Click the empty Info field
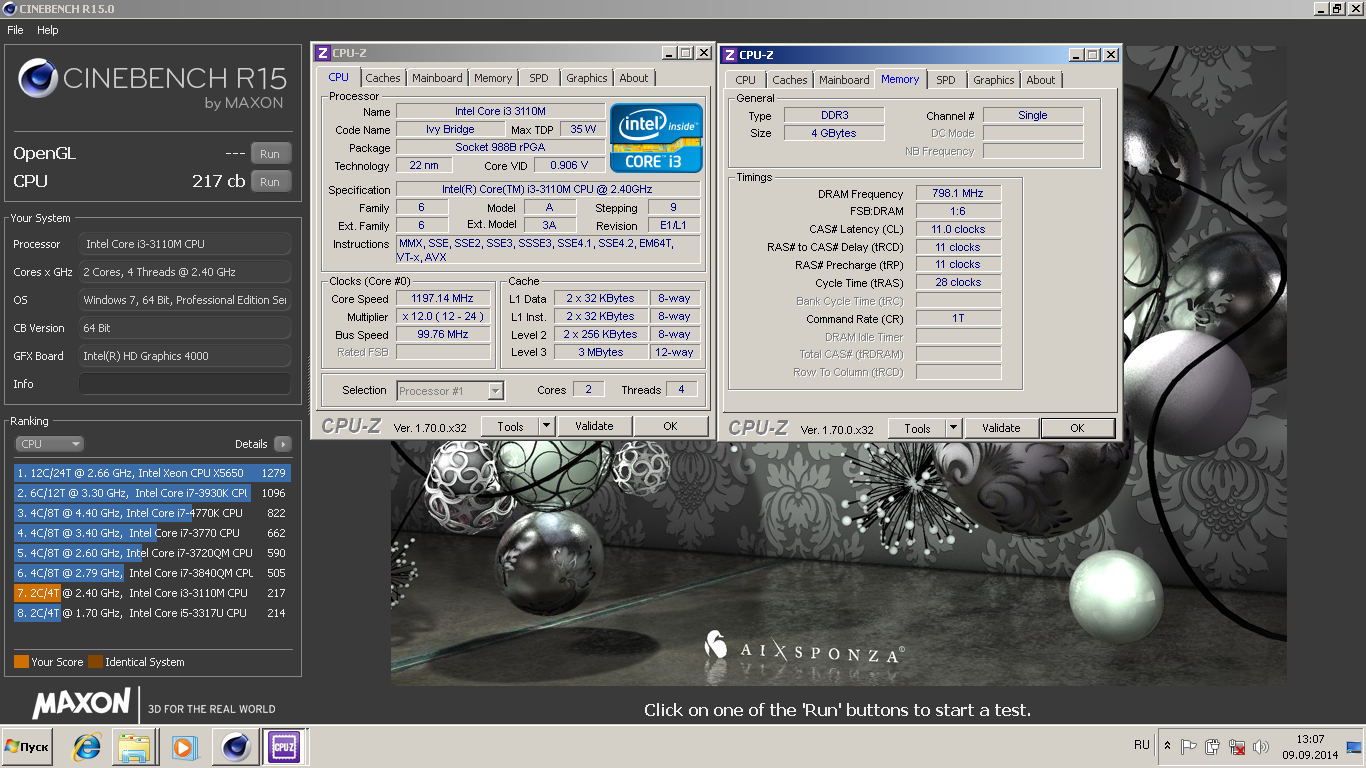 185,384
